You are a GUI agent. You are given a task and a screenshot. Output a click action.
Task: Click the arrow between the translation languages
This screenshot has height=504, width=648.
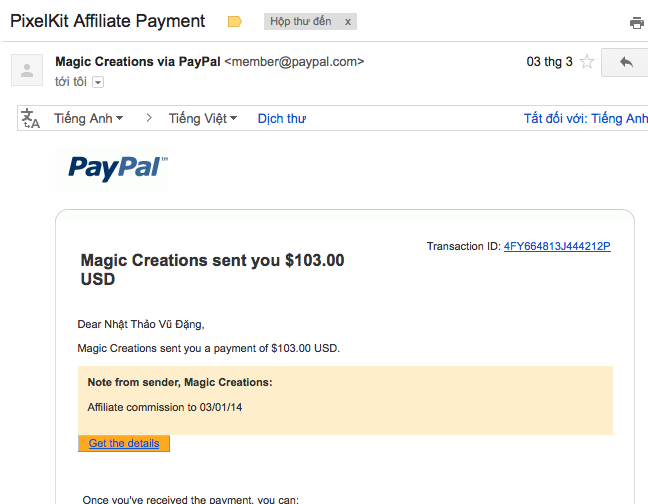coord(149,118)
